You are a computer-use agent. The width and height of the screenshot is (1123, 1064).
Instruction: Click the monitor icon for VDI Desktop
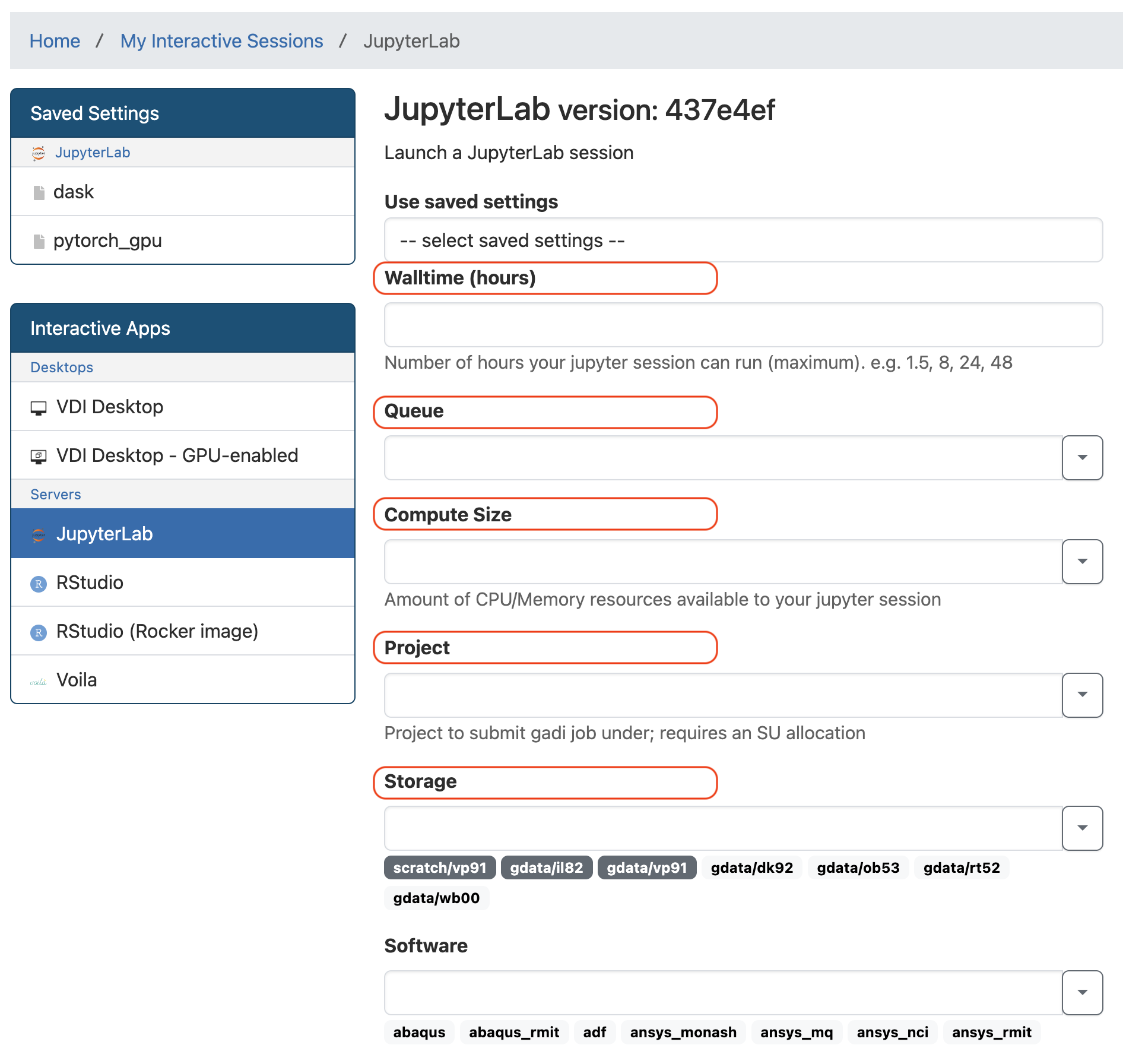coord(39,408)
